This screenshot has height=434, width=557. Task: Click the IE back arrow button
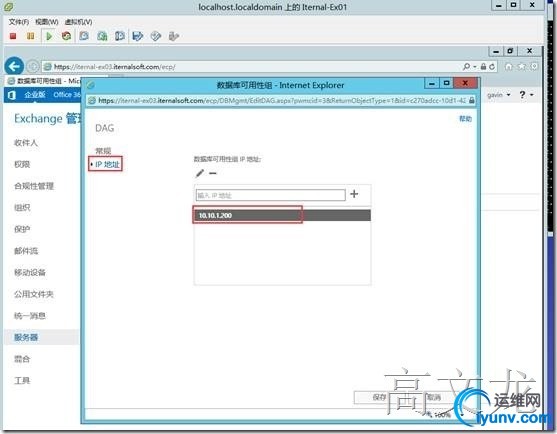pos(14,66)
